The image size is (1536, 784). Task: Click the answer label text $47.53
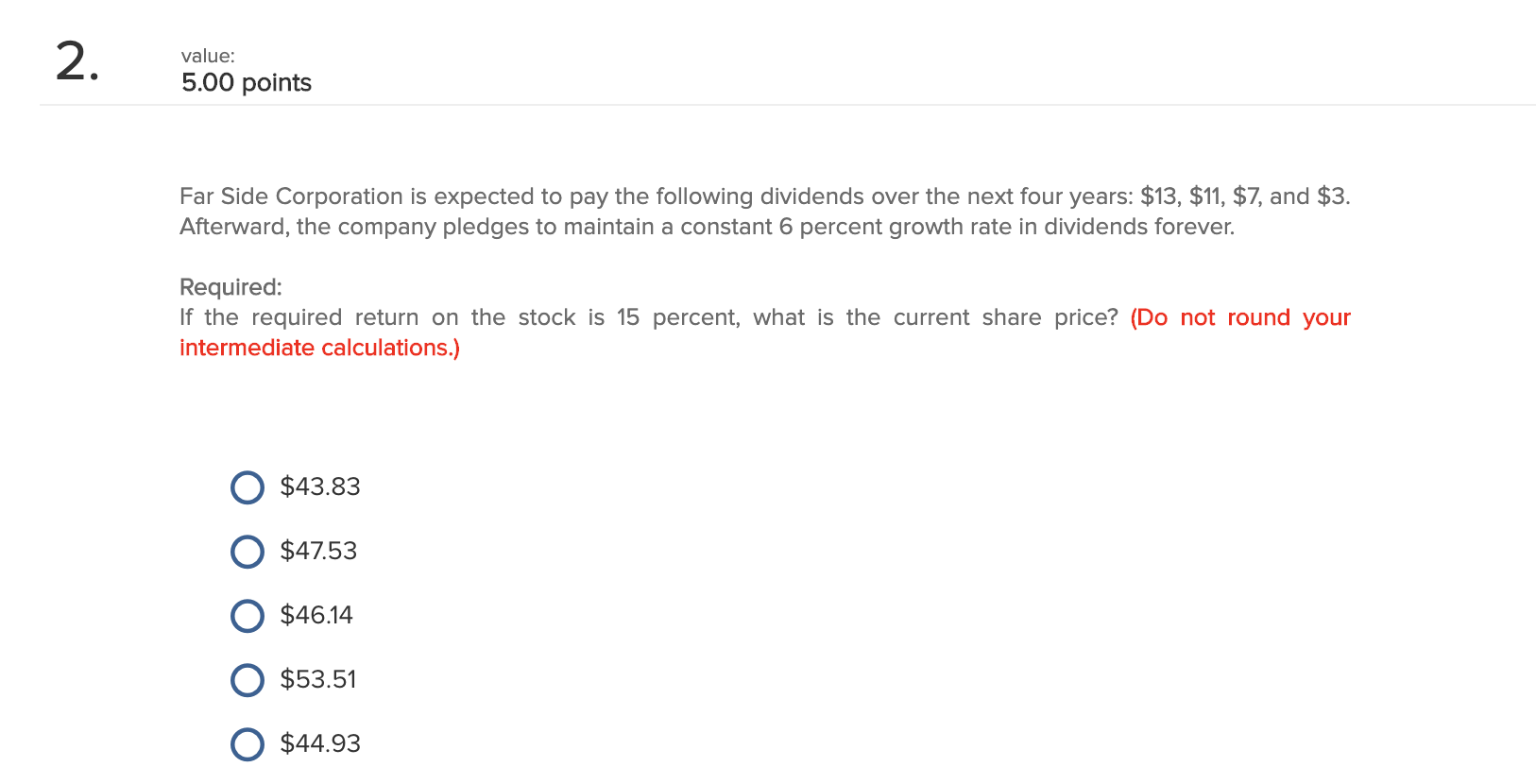318,552
